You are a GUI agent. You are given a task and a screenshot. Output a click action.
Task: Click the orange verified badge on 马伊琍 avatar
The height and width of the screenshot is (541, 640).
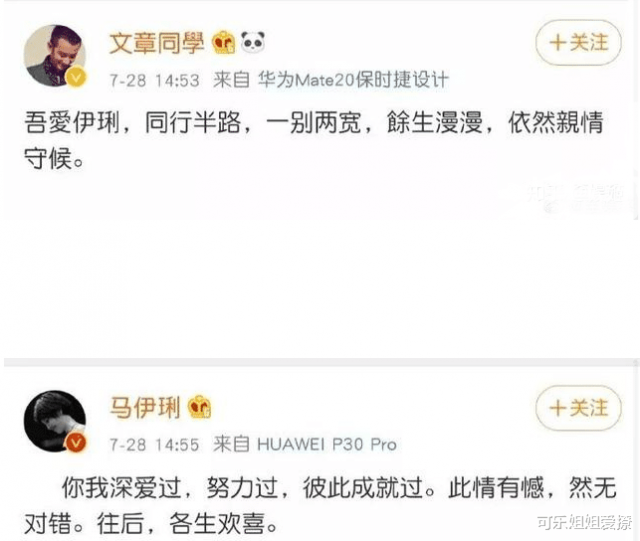(76, 442)
